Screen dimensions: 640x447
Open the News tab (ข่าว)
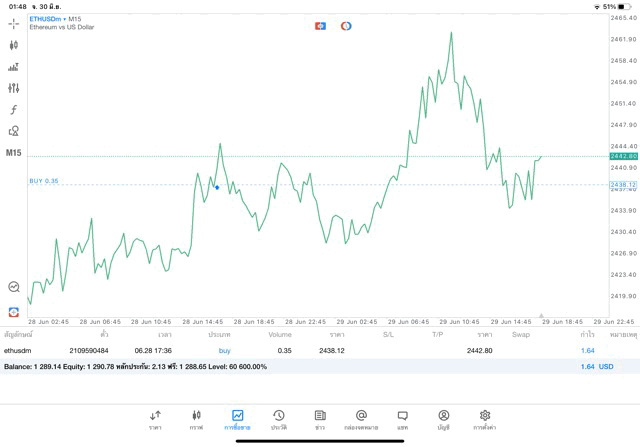coord(320,419)
